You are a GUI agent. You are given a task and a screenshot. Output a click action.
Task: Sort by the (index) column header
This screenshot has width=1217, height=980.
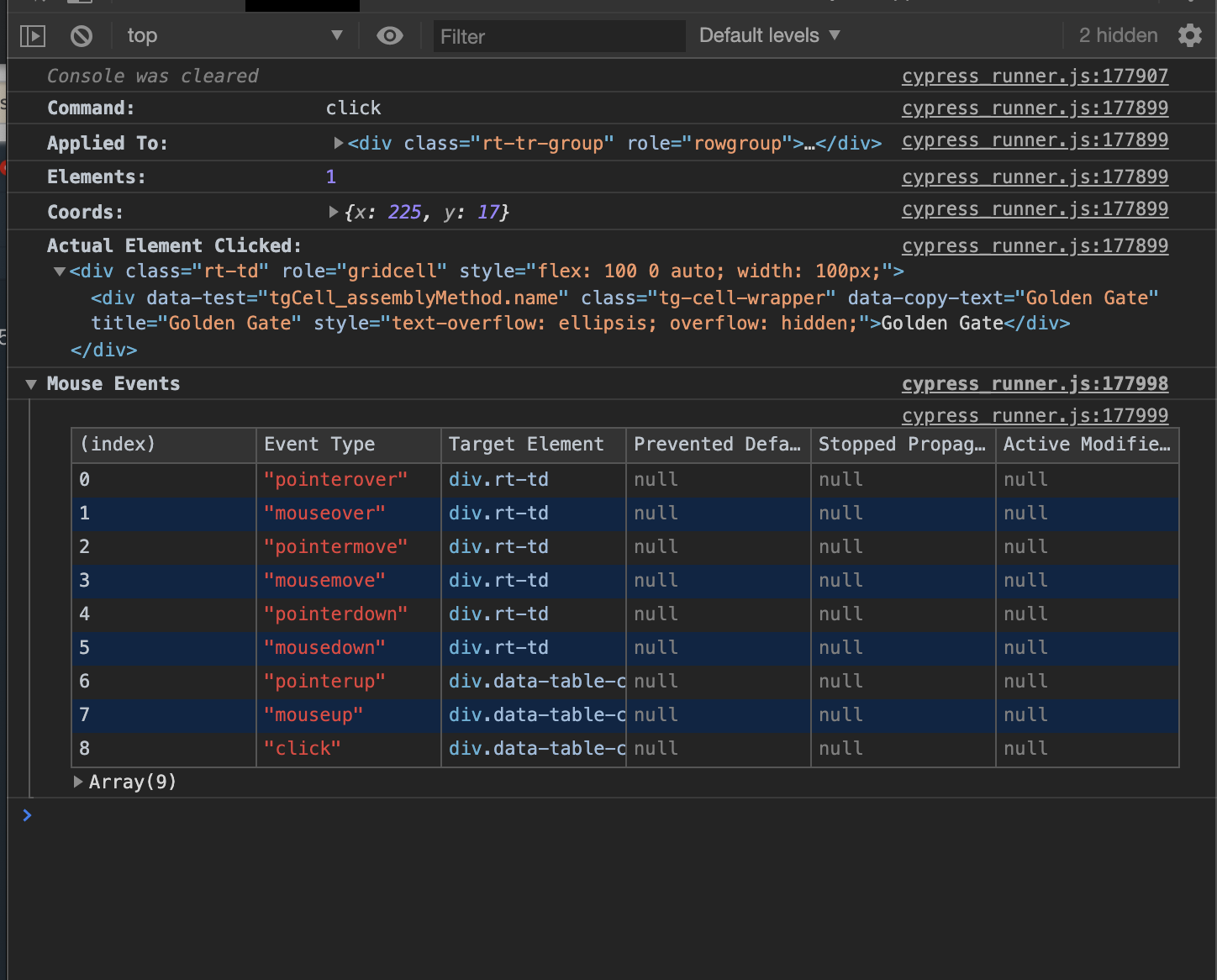coord(164,445)
